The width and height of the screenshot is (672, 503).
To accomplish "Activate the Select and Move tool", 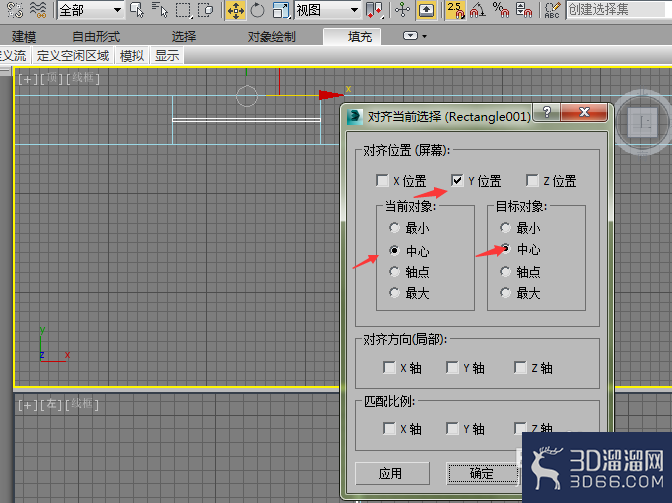I will click(235, 10).
